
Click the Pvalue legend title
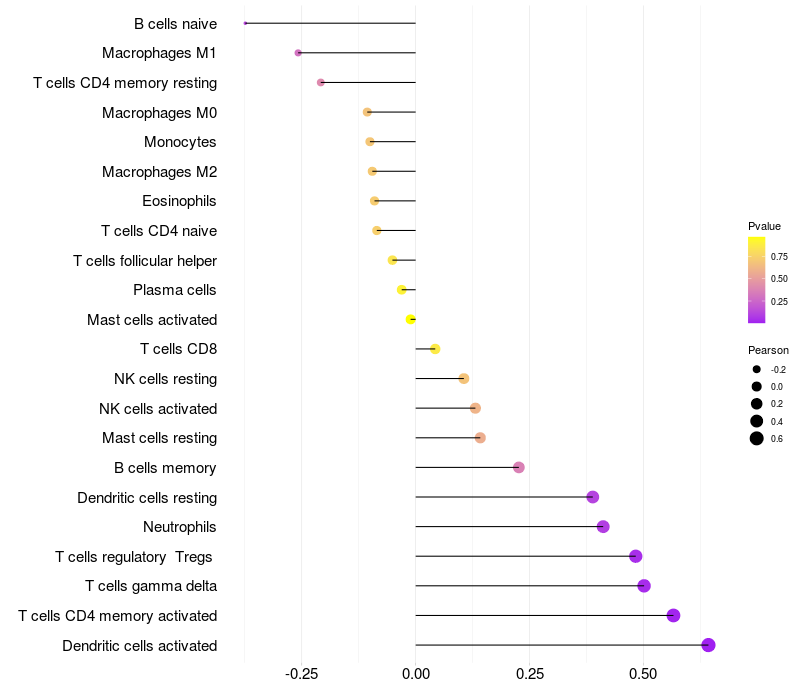764,226
